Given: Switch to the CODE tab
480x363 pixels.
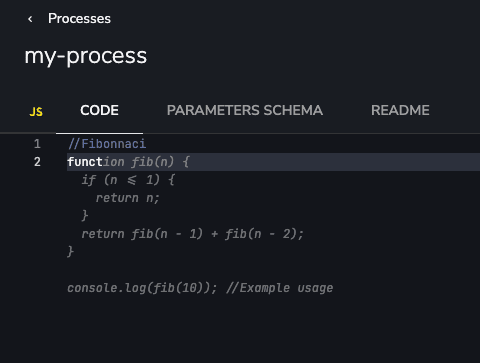Looking at the screenshot, I should pos(99,110).
